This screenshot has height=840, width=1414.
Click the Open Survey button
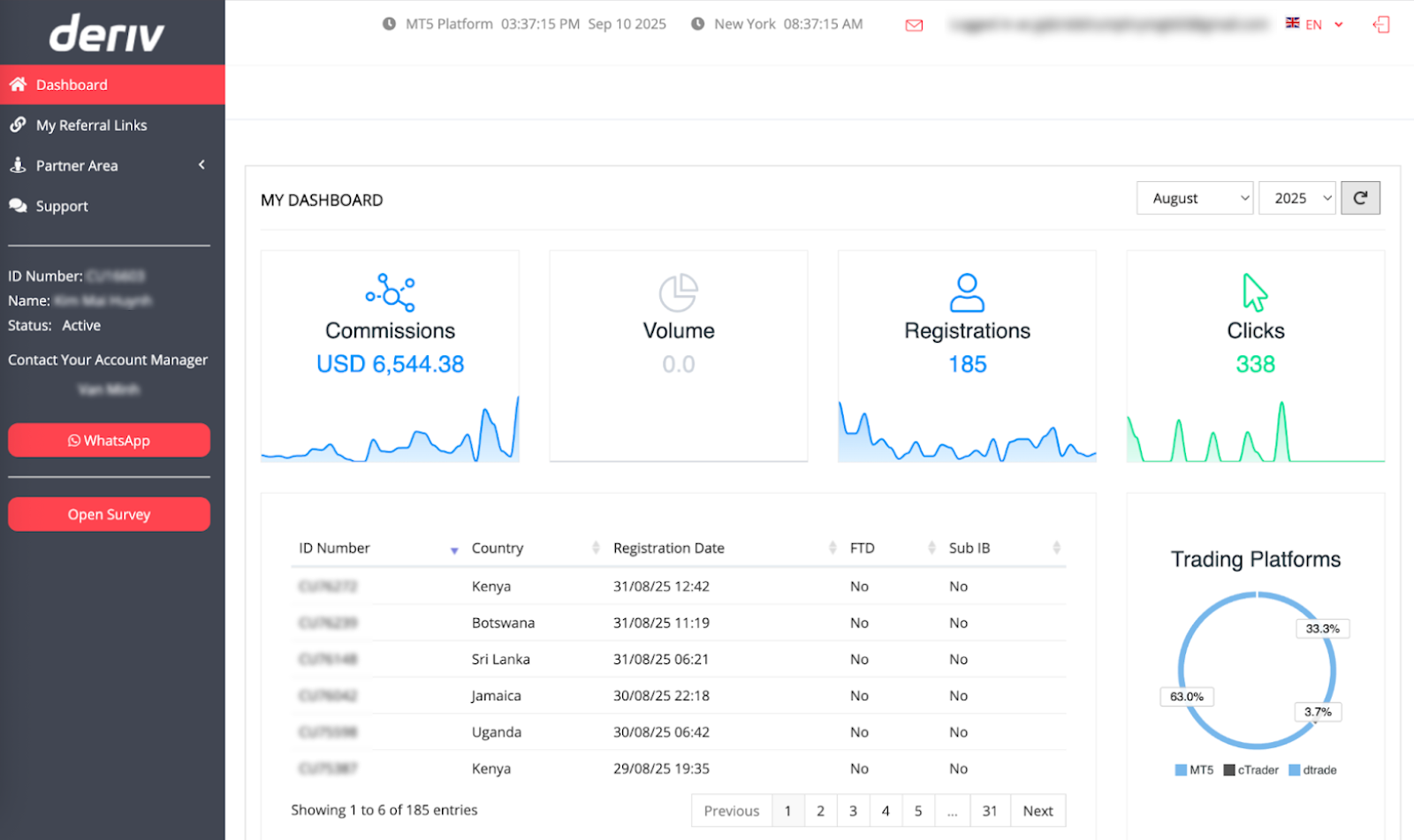[x=109, y=514]
